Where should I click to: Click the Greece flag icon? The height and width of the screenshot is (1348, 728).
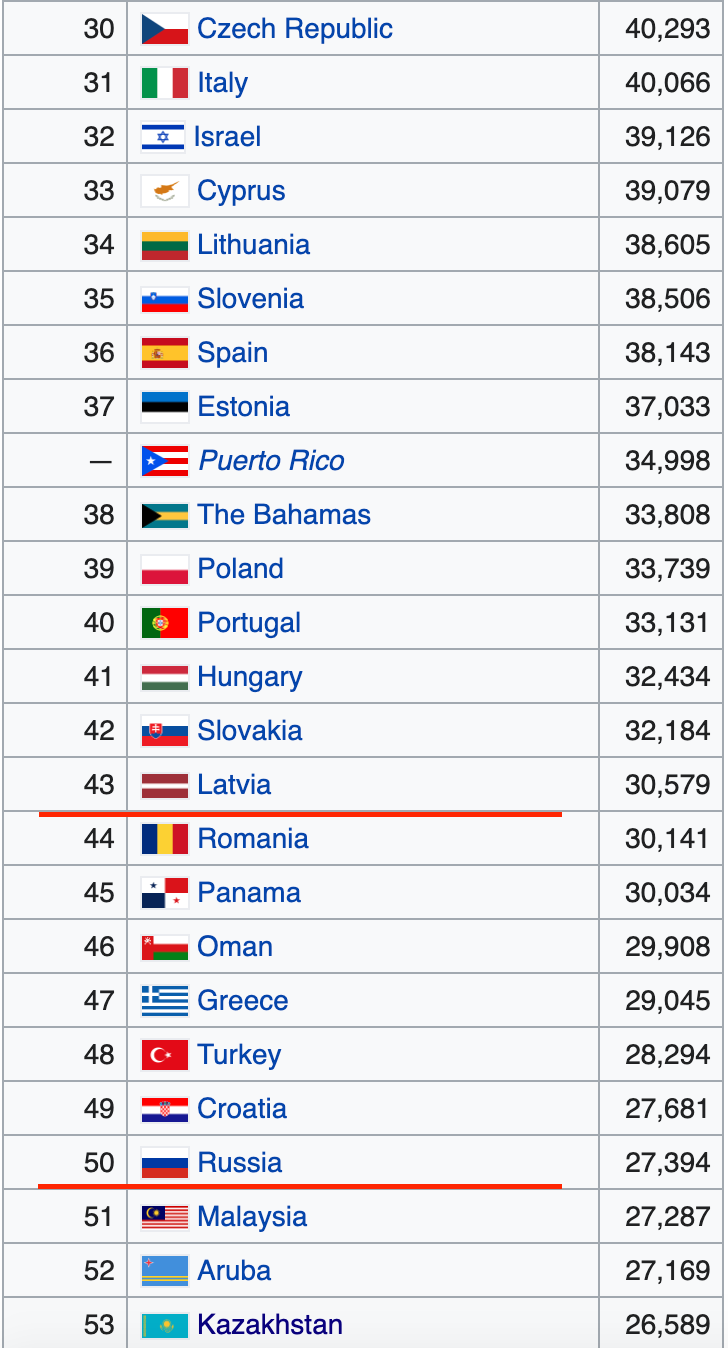(165, 1001)
